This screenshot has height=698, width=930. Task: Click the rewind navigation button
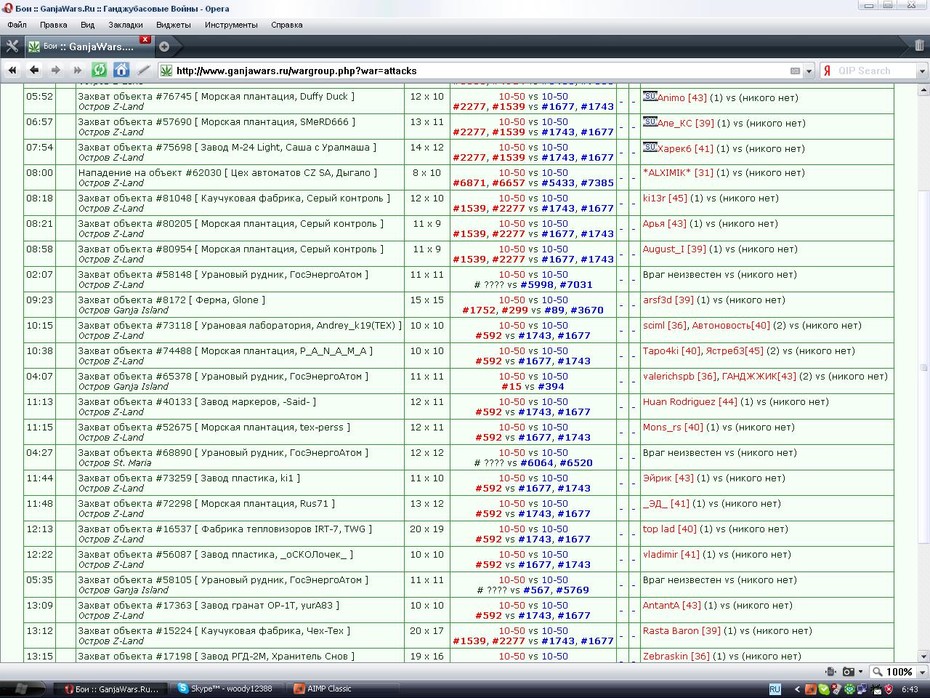[12, 71]
